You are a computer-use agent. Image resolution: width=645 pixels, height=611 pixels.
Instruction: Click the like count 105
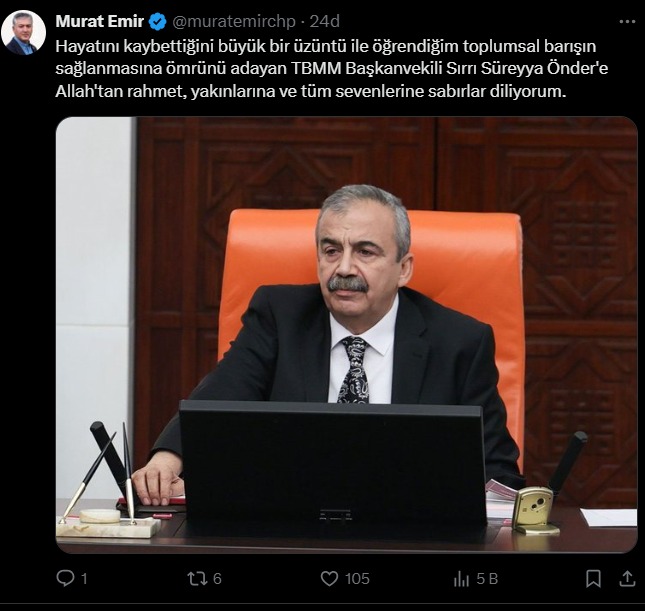357,579
